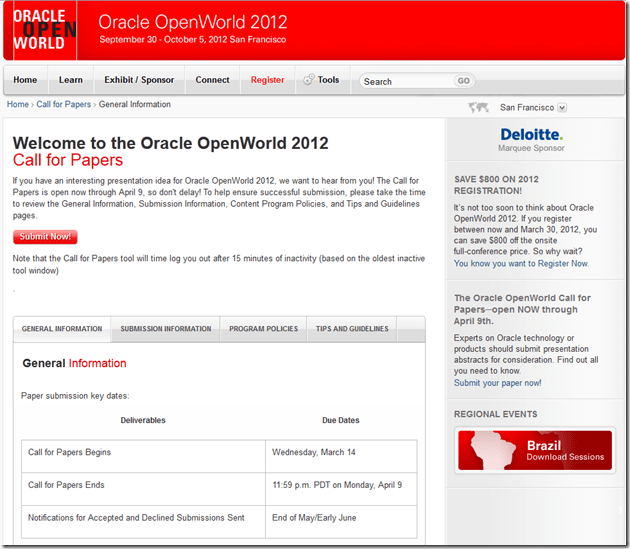Screen dimensions: 630x549
Task: Switch to the Program Policies tab
Action: pos(263,329)
